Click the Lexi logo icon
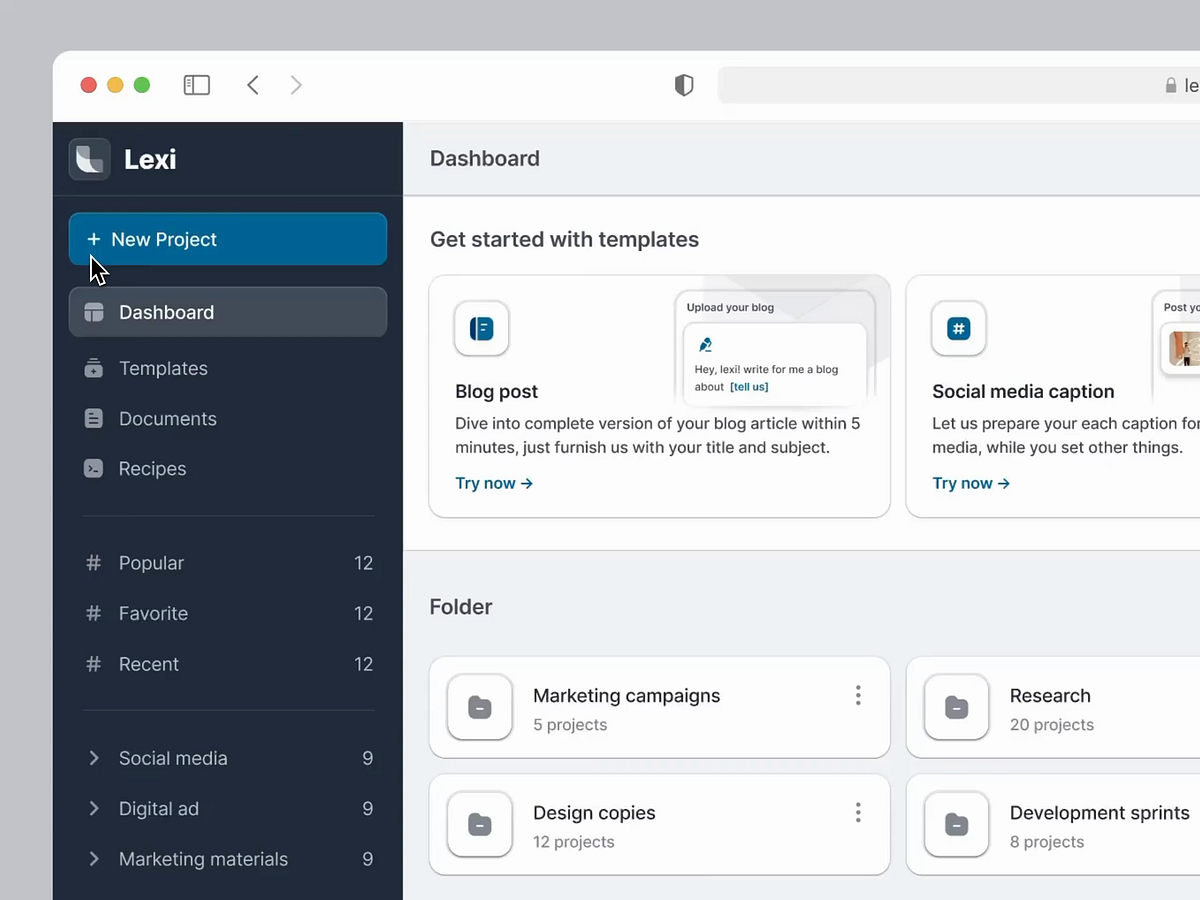The image size is (1200, 900). [90, 159]
